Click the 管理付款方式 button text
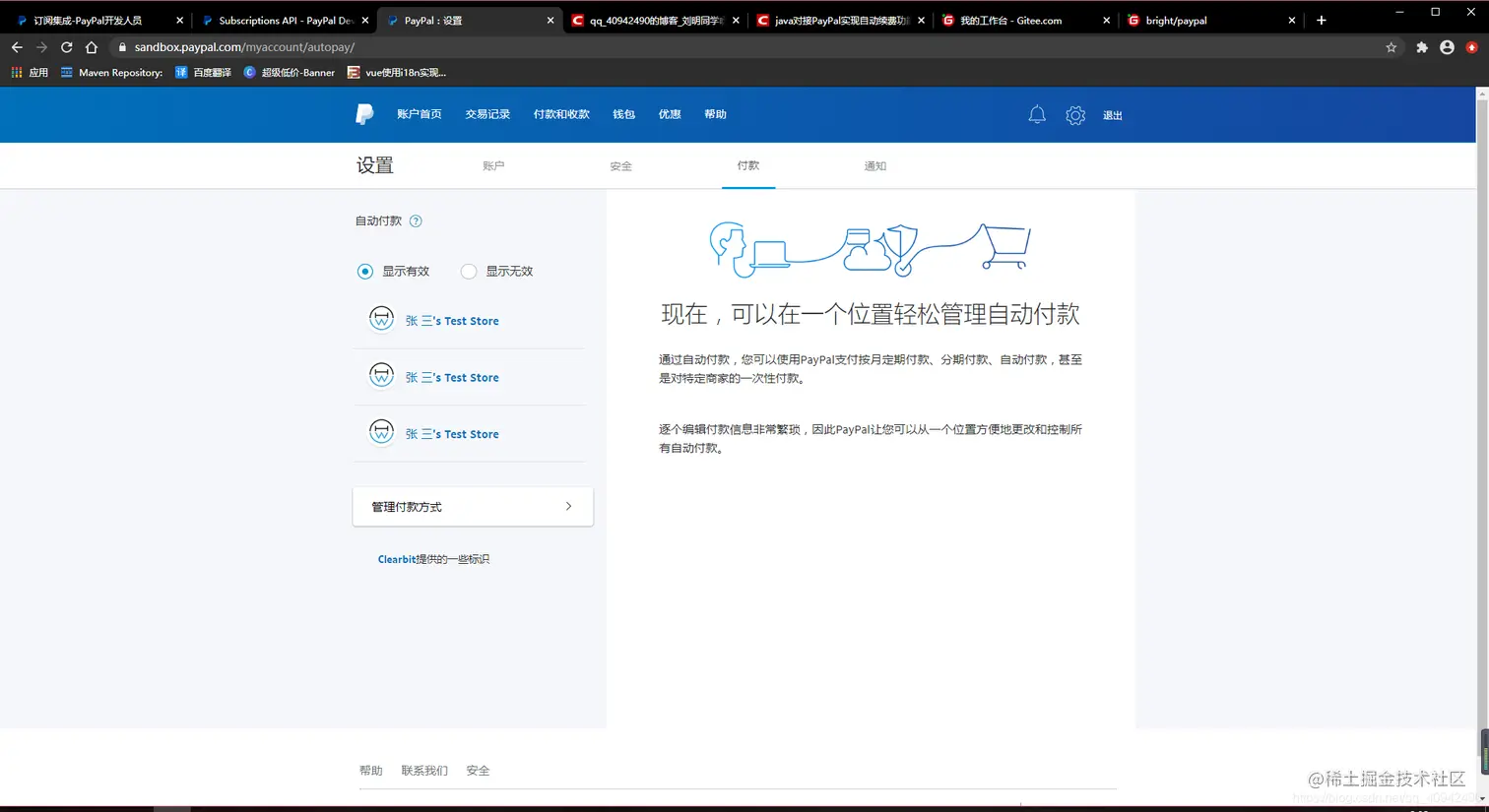Screen dimensions: 1489x812 [x=407, y=507]
